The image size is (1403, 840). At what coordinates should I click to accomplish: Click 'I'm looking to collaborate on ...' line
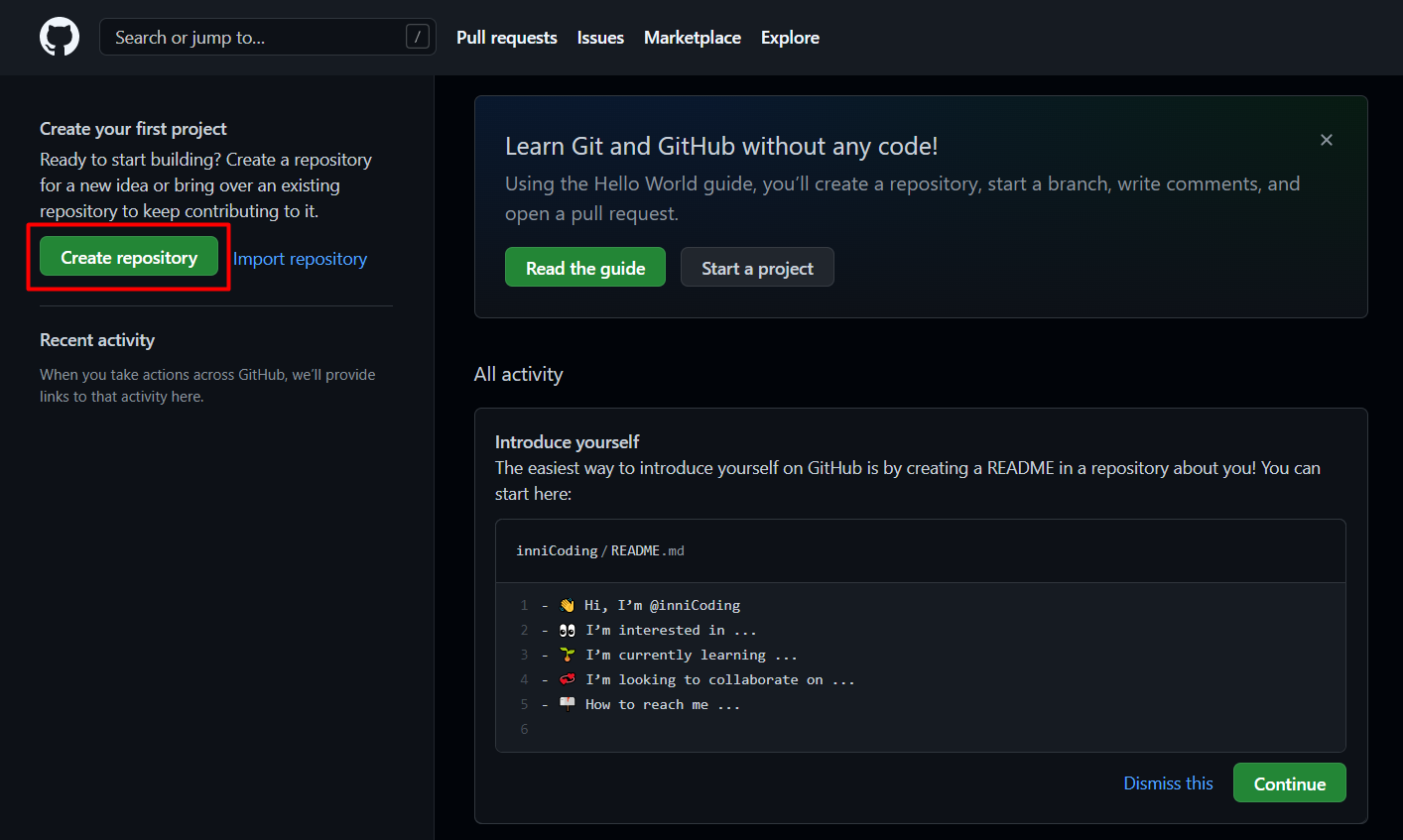(x=720, y=679)
